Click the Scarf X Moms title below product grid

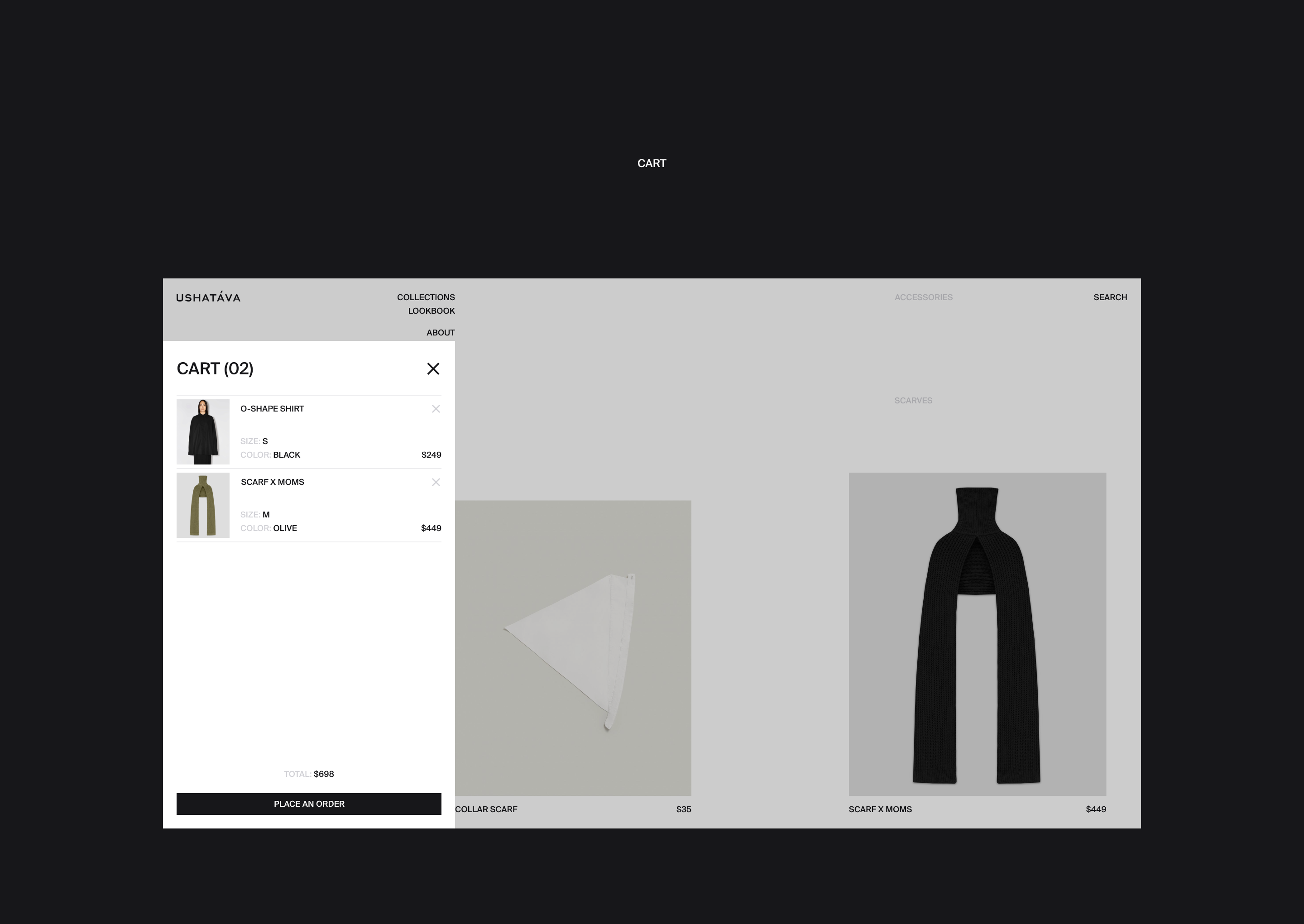click(x=880, y=809)
